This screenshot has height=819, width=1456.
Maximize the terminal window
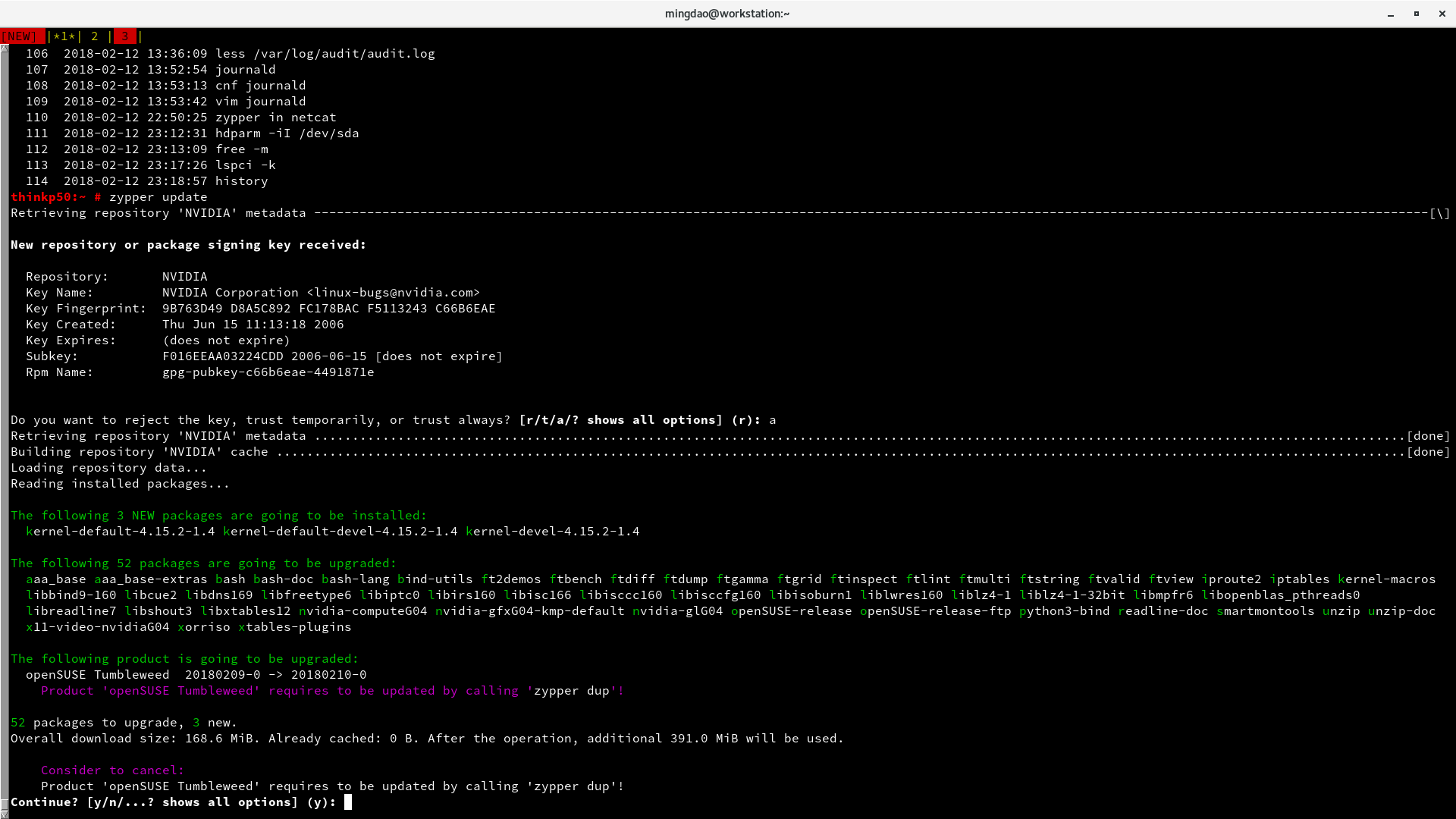[1416, 14]
